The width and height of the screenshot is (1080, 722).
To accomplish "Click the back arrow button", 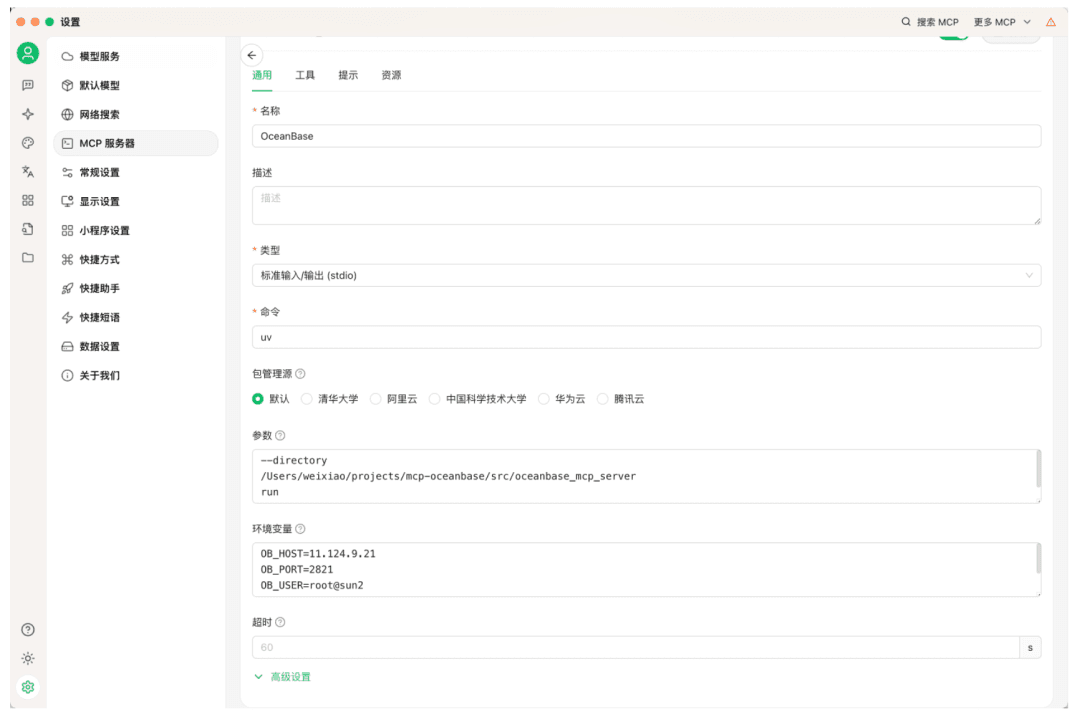I will 251,55.
